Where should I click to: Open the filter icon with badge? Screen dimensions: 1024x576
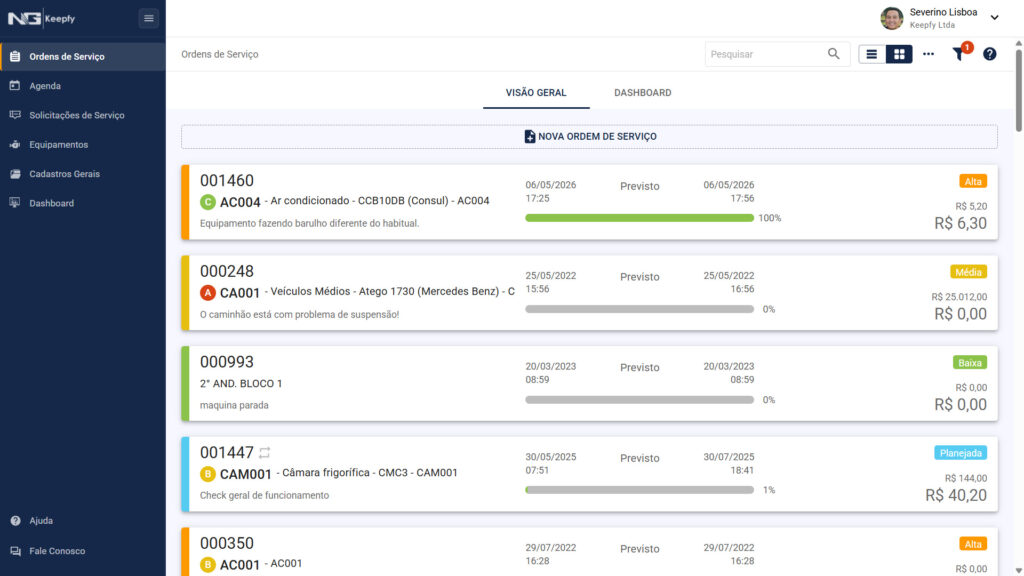[959, 54]
